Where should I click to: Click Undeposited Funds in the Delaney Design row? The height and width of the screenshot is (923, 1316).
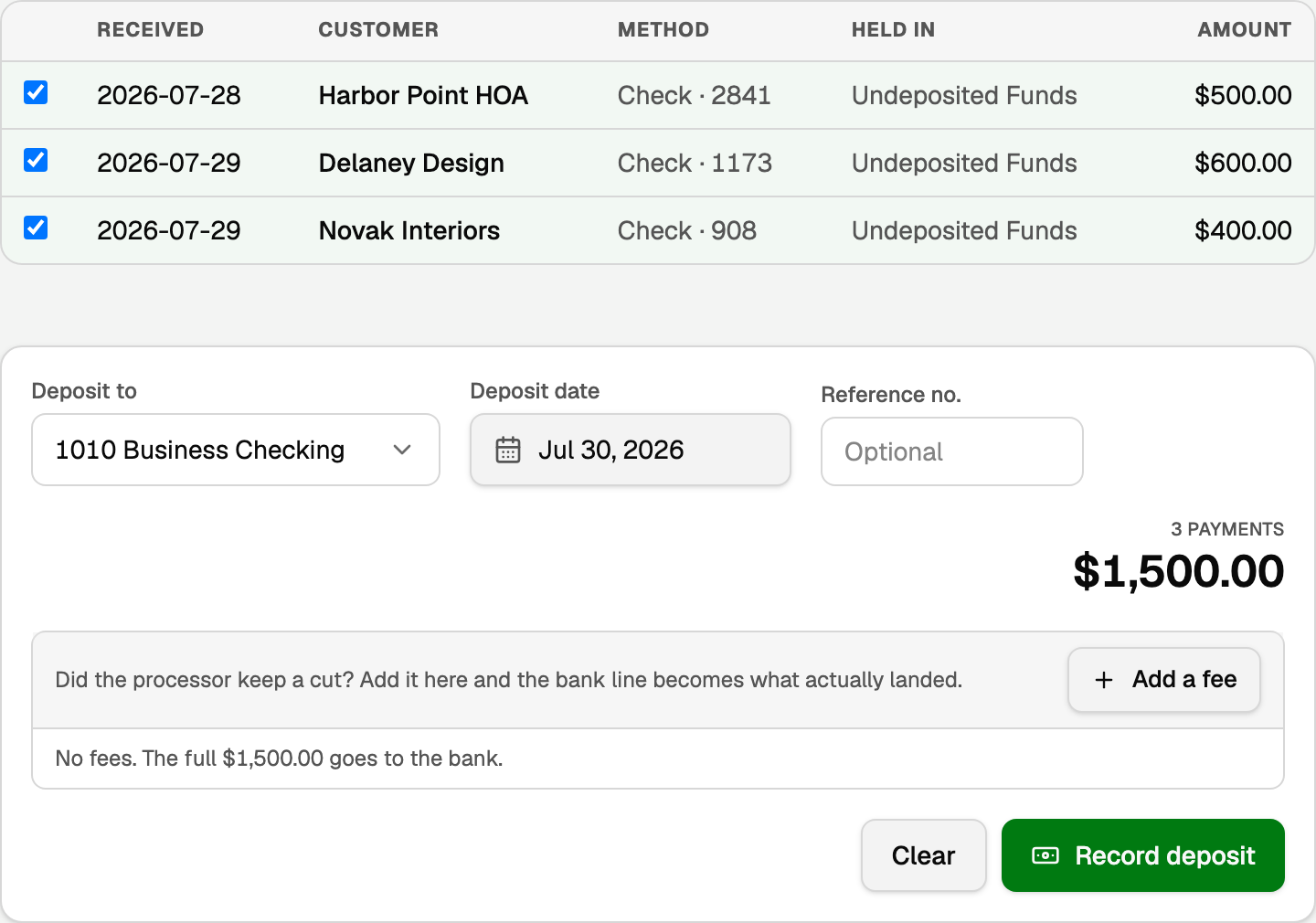[964, 163]
